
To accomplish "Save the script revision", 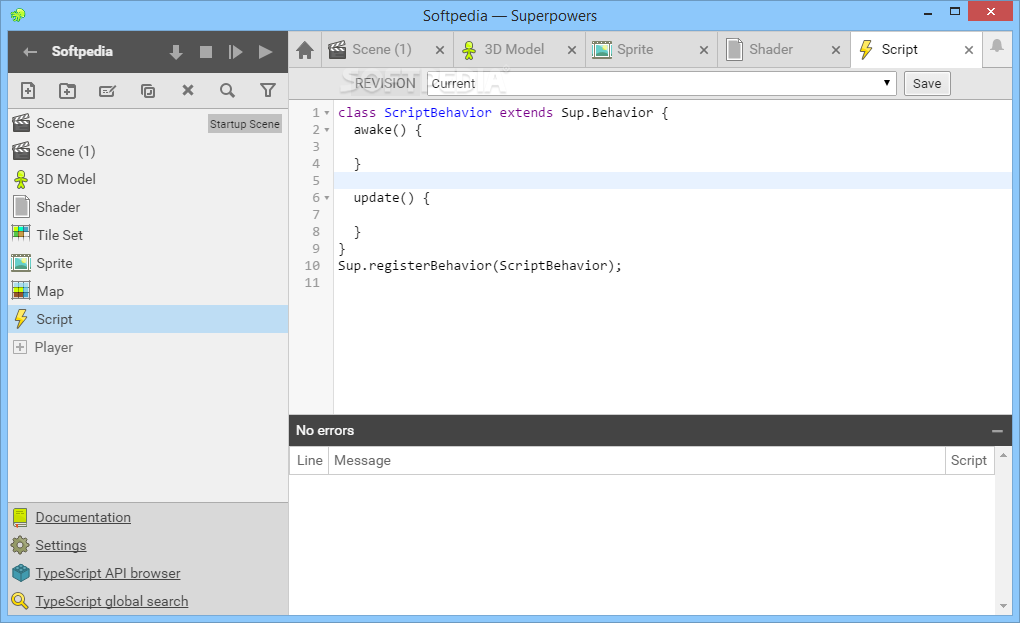I will [x=927, y=83].
